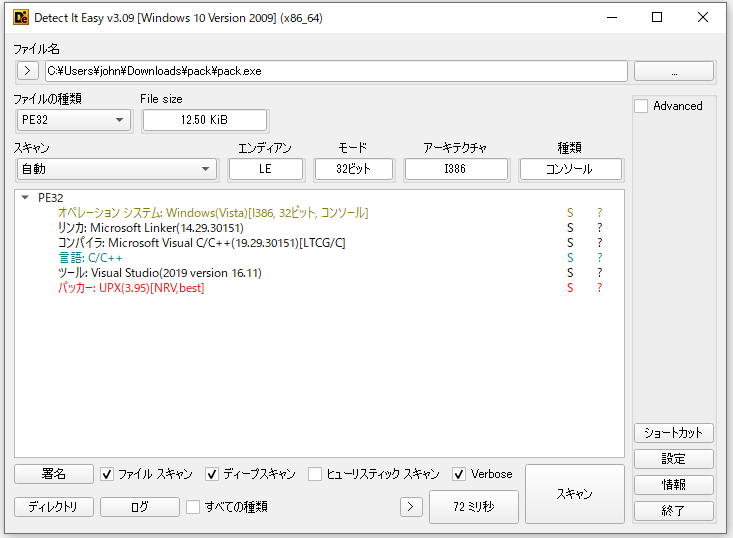Enable the ヒューリスティック スキャン checkbox

click(x=315, y=474)
